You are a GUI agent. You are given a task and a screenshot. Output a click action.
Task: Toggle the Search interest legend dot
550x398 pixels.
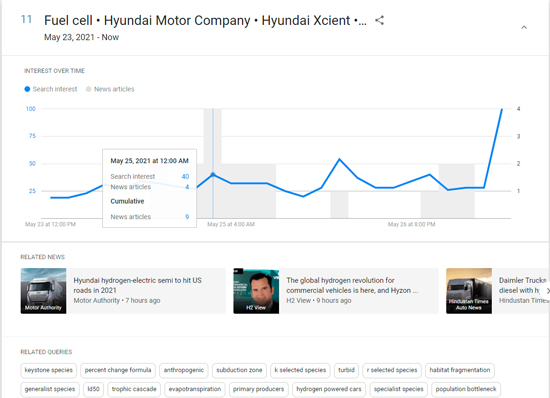[x=27, y=89]
